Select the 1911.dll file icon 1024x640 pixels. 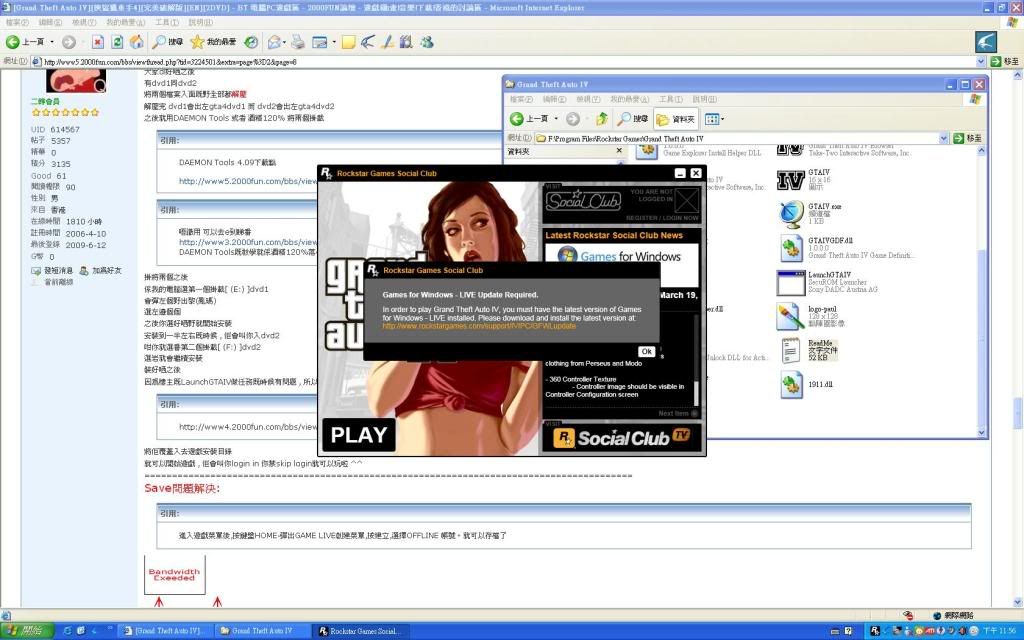click(x=791, y=384)
